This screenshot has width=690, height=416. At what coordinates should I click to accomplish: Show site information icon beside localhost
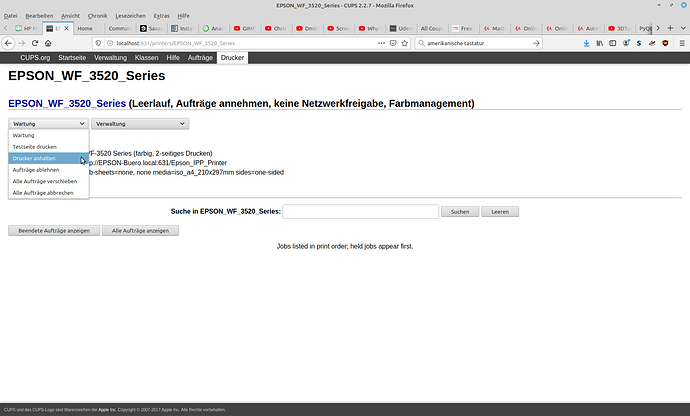pos(110,43)
